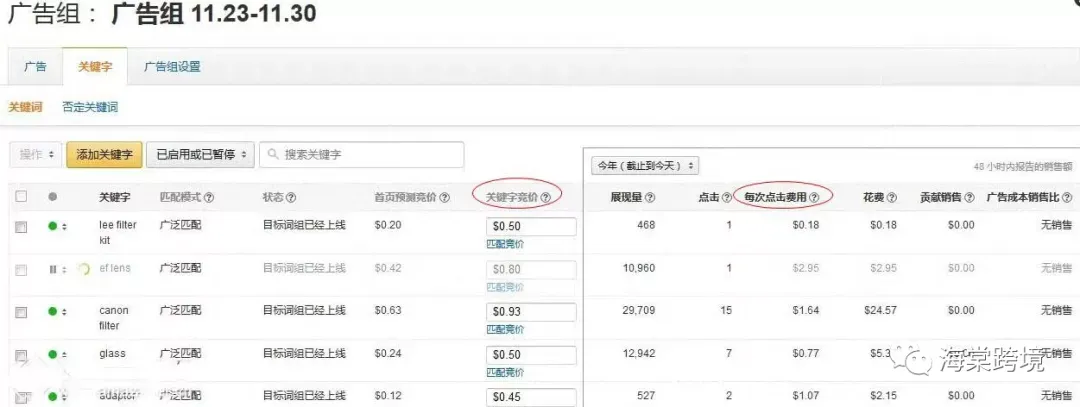The width and height of the screenshot is (1080, 407).
Task: Open the 操作 actions dropdown
Action: [36, 155]
